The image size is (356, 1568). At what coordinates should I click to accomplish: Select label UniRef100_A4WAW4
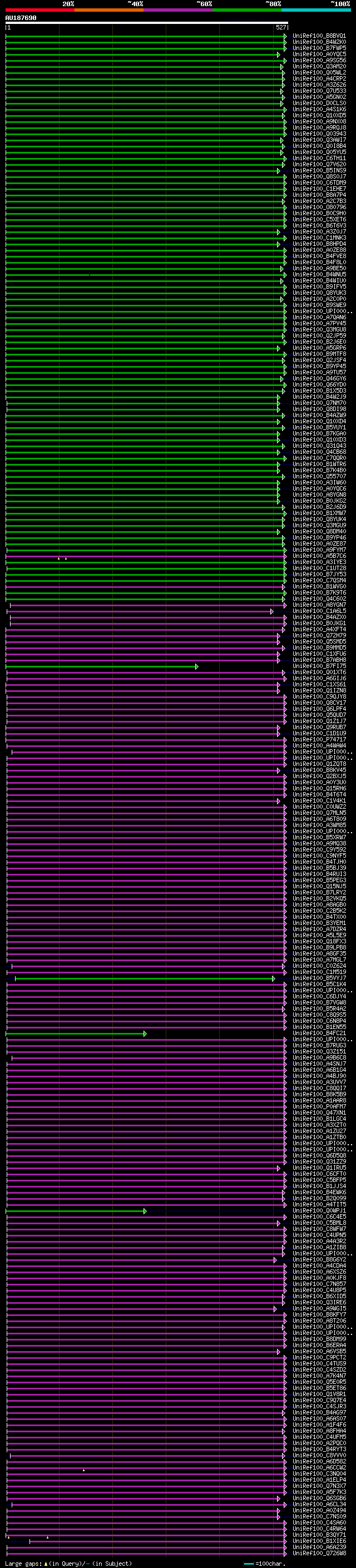tap(319, 746)
